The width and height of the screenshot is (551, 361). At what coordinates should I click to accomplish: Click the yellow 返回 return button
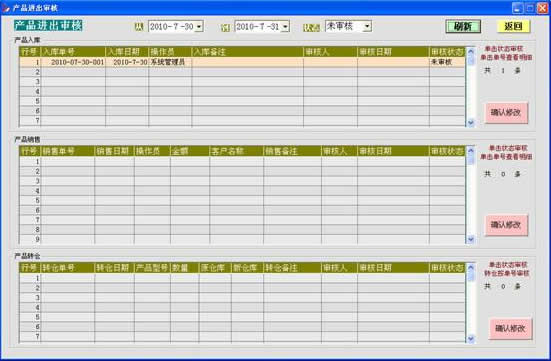pyautogui.click(x=513, y=26)
